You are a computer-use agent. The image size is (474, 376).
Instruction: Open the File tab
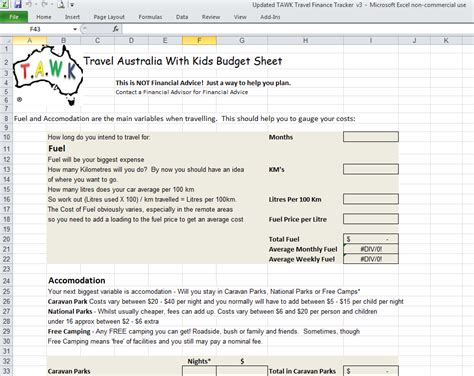(14, 17)
